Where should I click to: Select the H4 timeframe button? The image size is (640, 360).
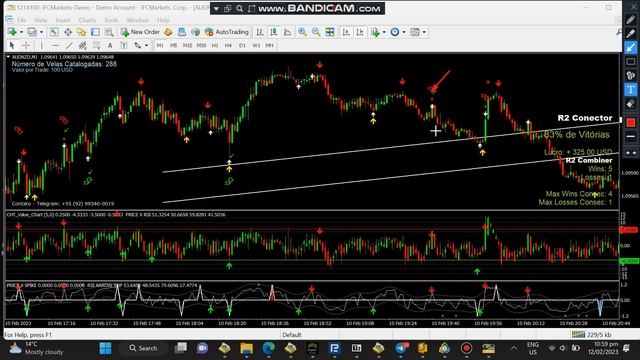[228, 45]
